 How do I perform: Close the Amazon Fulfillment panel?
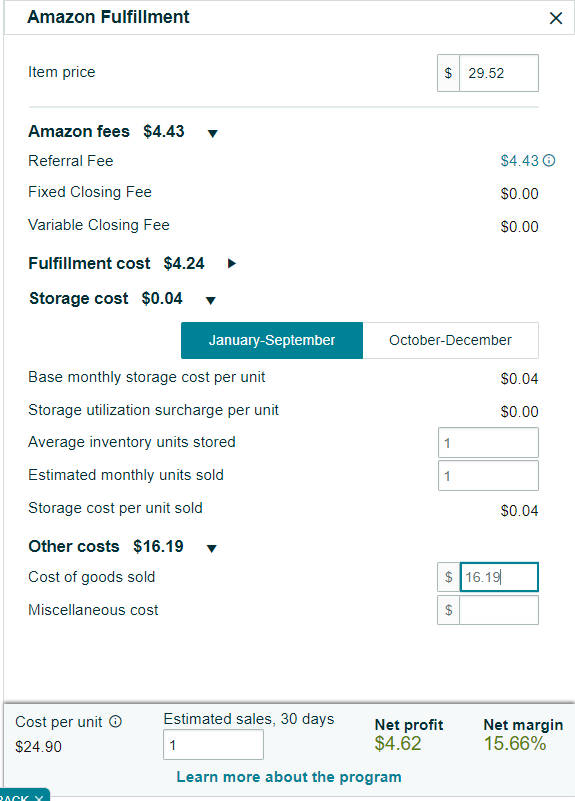(x=556, y=18)
